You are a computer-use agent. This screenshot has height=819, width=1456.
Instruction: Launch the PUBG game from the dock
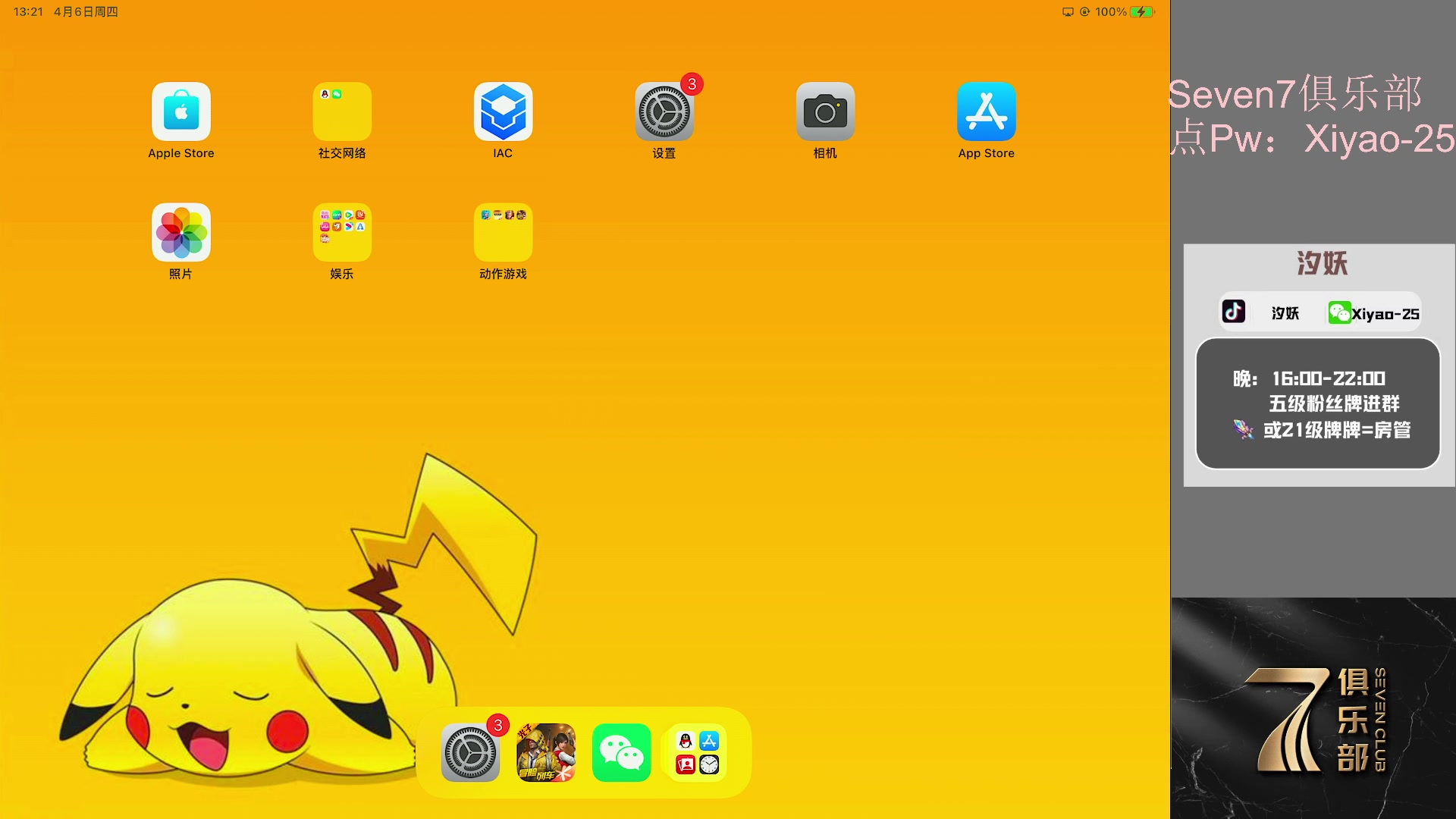coord(546,752)
